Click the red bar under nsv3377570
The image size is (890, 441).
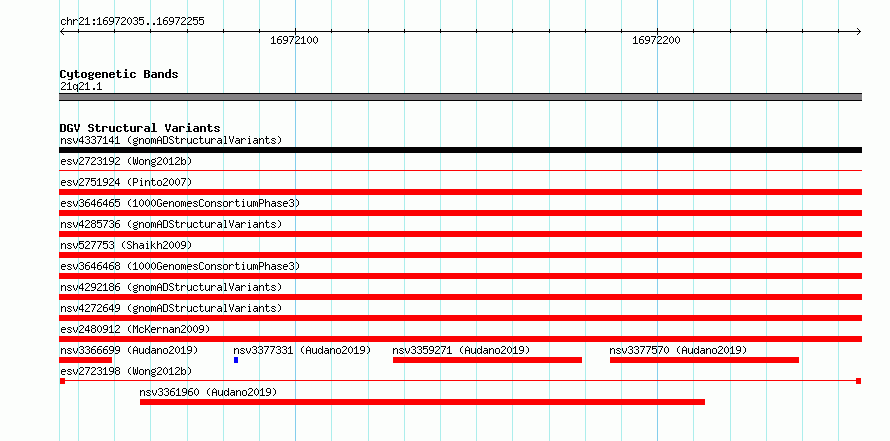tap(704, 360)
